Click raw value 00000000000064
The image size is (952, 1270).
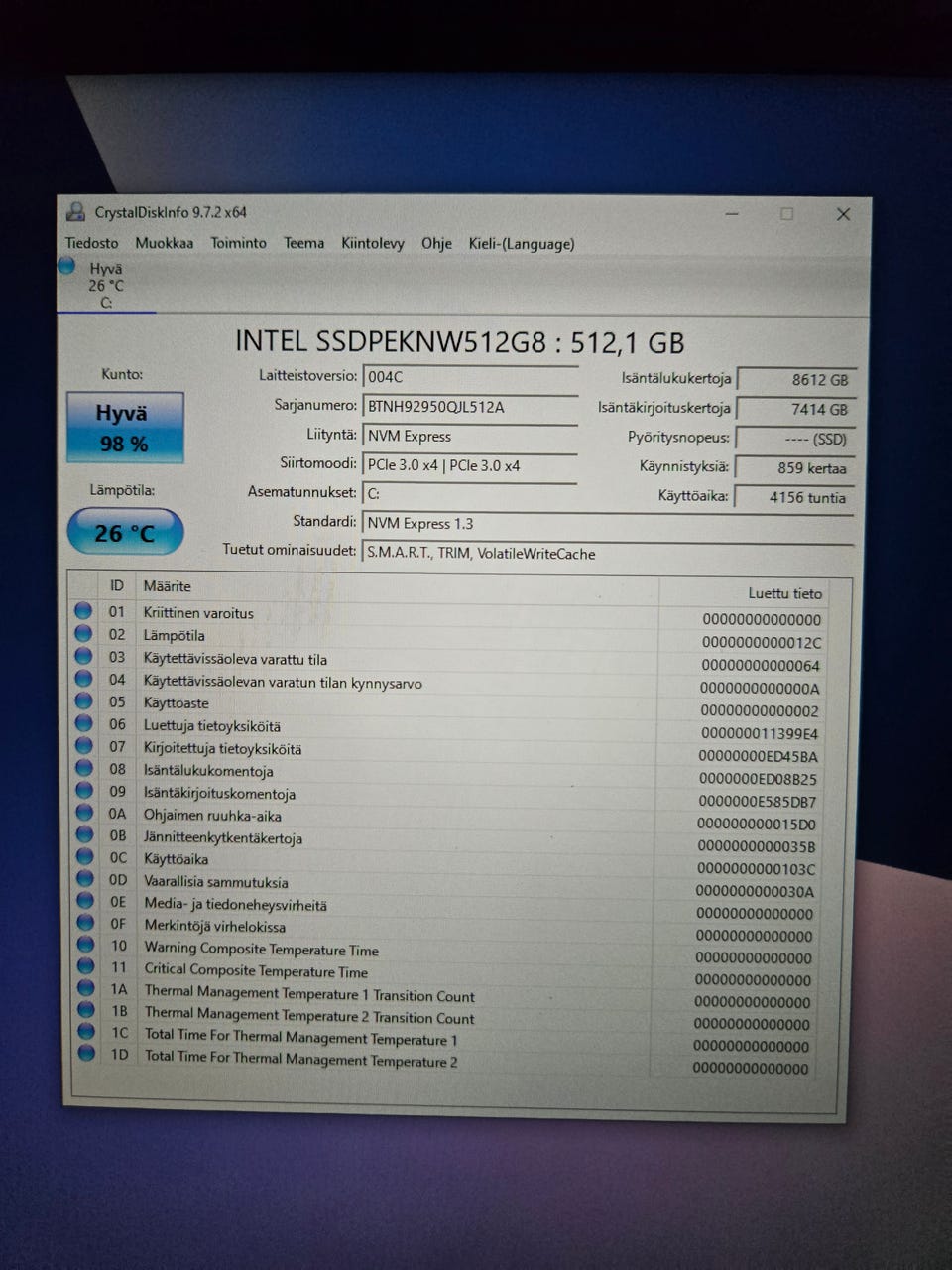pos(761,665)
